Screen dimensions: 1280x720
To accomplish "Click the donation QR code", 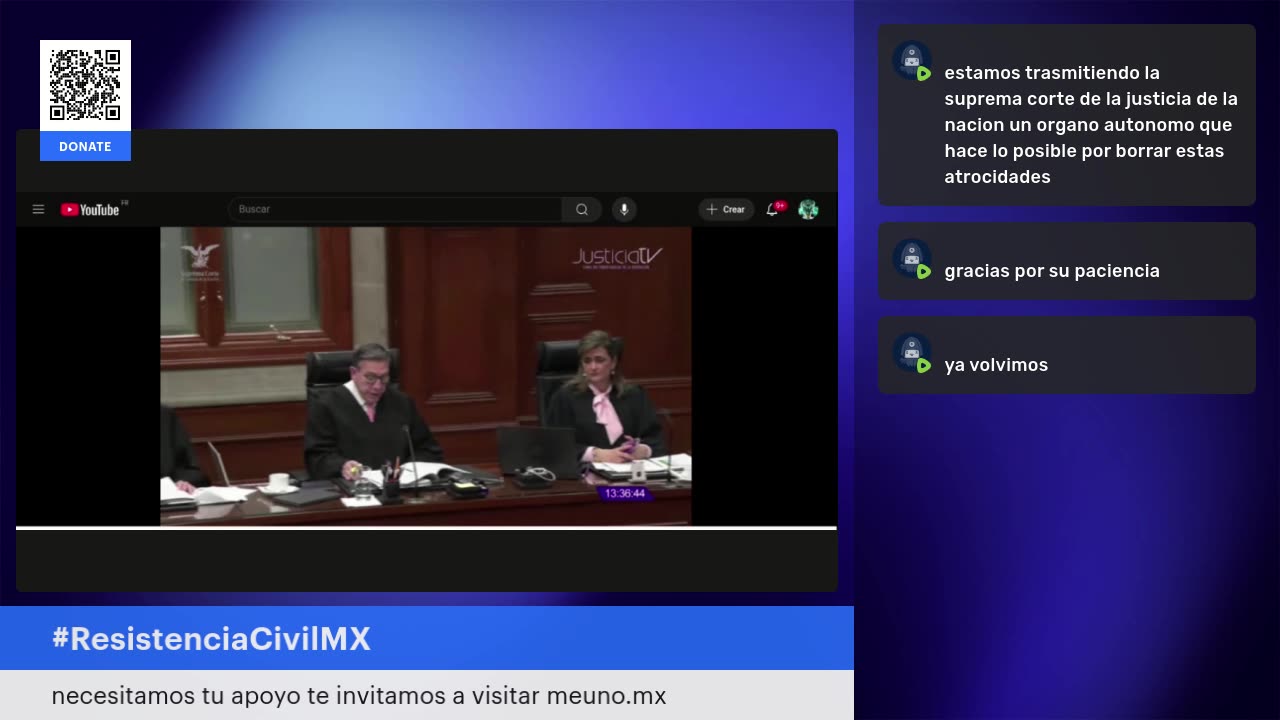I will pos(85,86).
